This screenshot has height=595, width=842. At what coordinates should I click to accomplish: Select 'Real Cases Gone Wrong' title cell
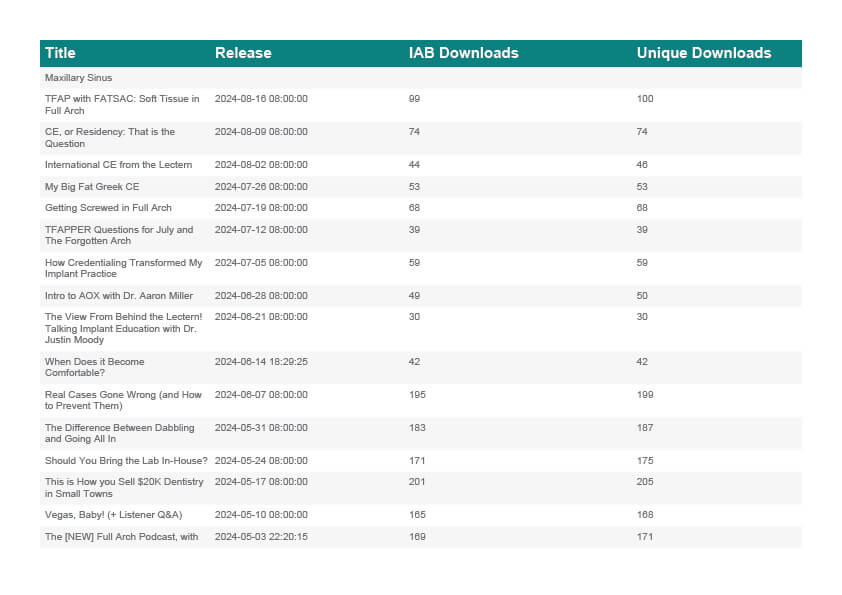(x=123, y=400)
